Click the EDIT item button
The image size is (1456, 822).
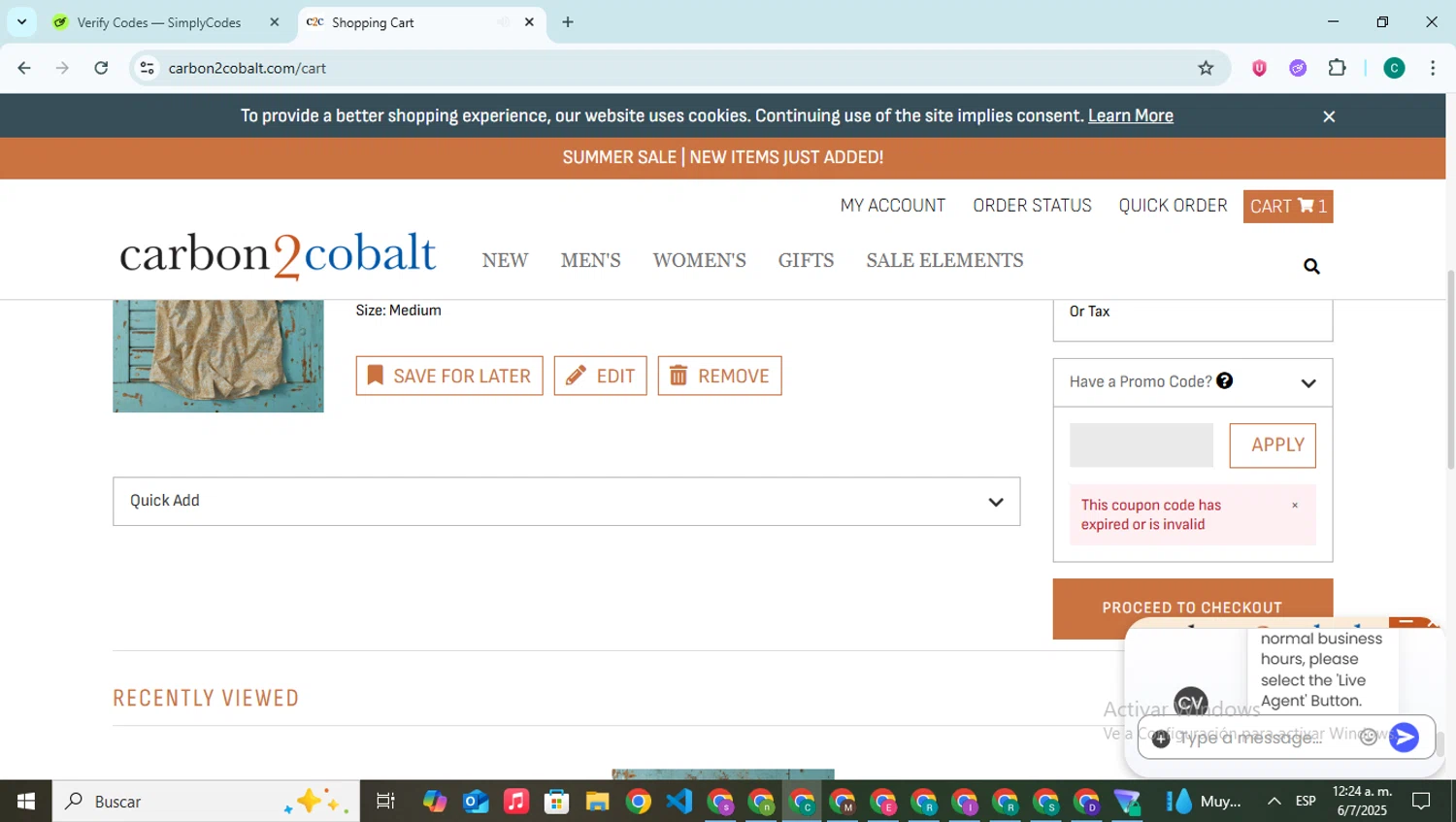coord(601,376)
